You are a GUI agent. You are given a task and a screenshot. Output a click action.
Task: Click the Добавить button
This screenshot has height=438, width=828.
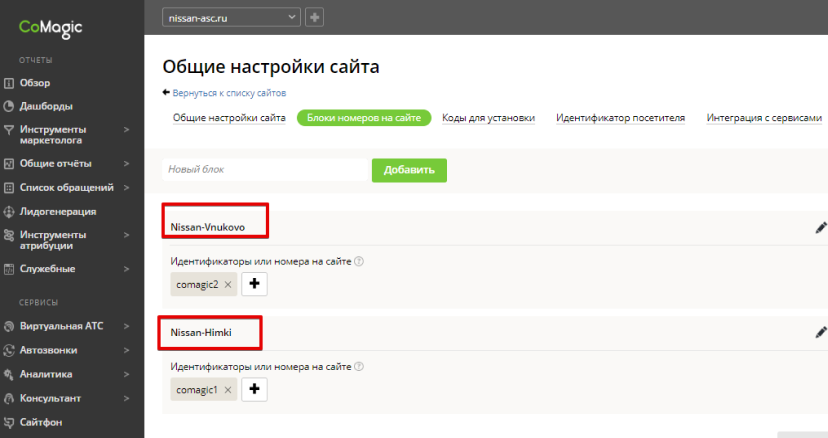pos(409,170)
